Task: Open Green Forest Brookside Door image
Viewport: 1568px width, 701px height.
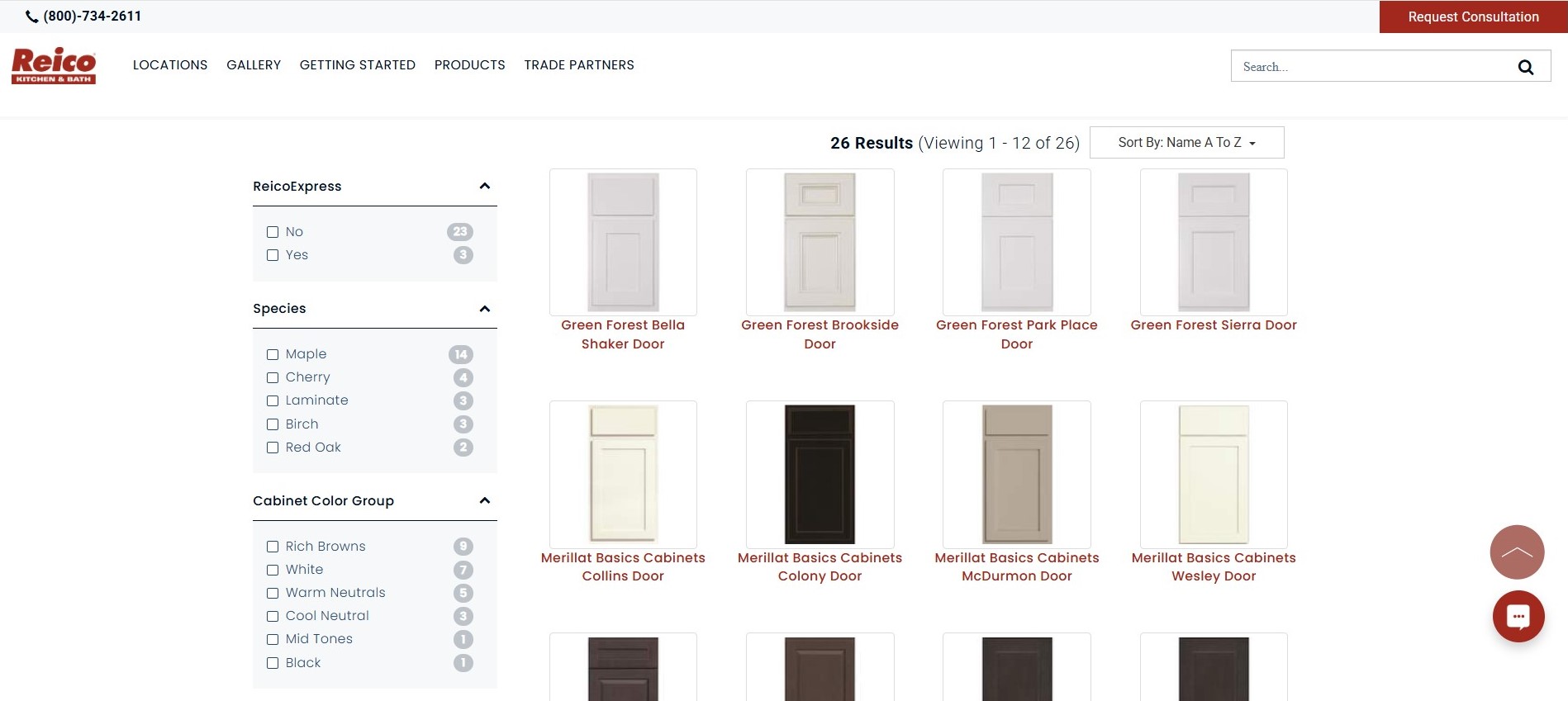Action: tap(820, 242)
